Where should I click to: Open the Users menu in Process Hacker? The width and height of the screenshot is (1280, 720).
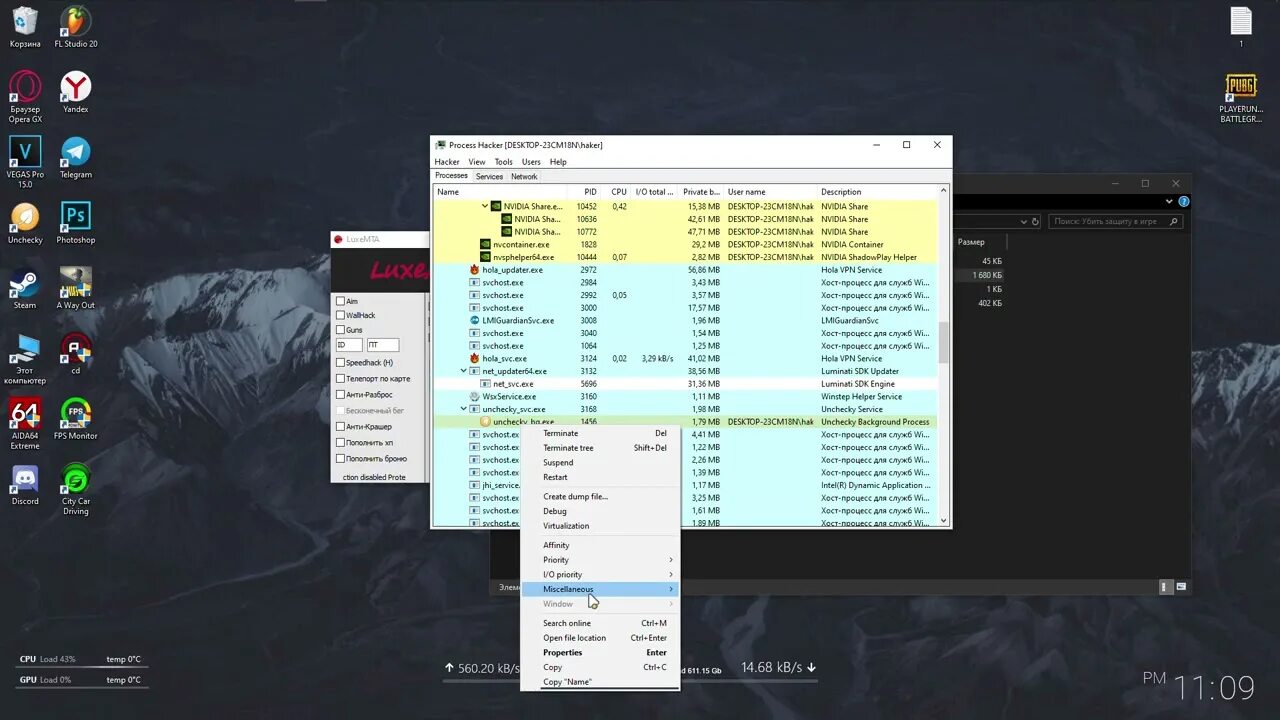click(531, 162)
